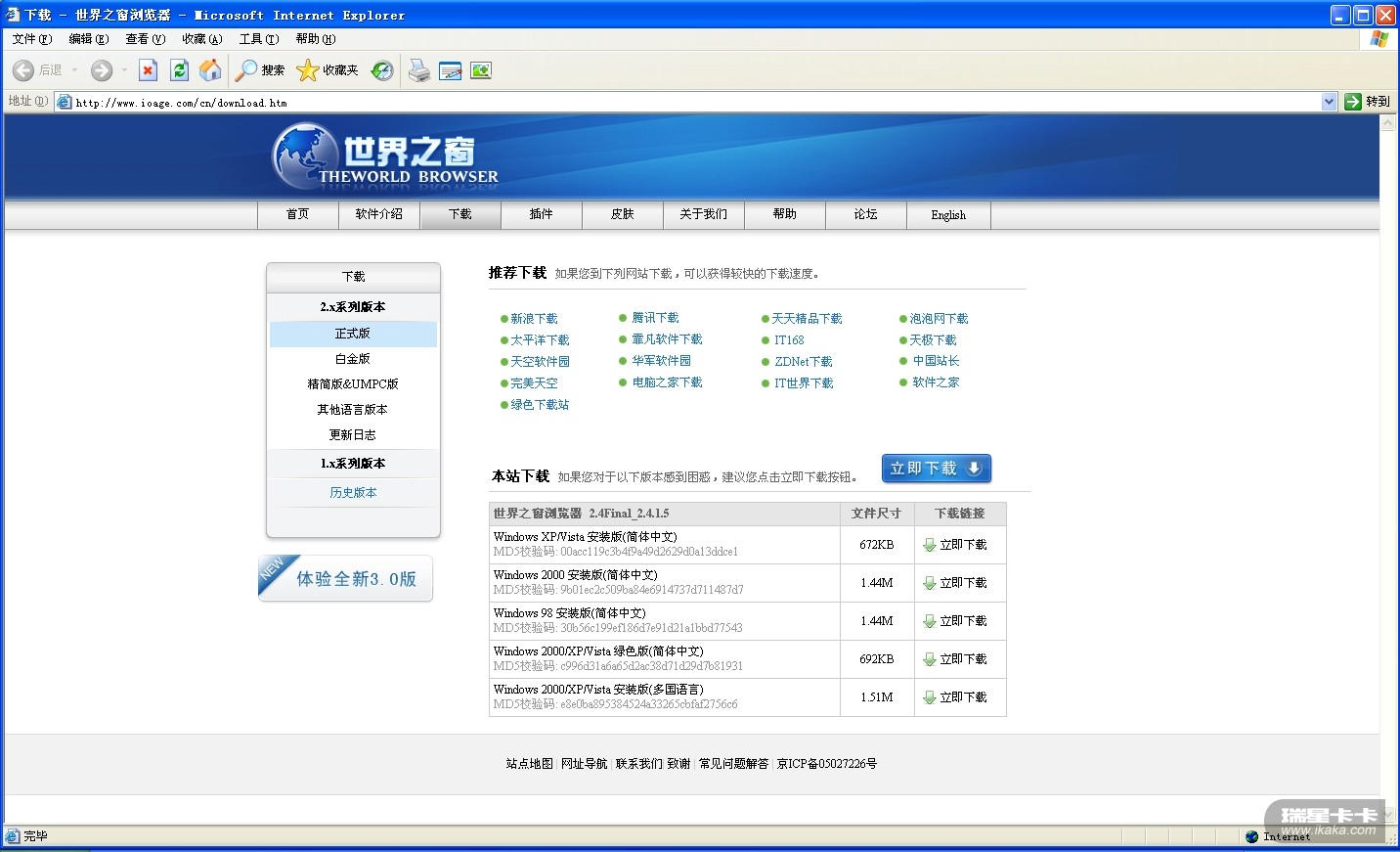Open the 工具(T) menu
Screen dimensions: 1400x852
coord(258,39)
